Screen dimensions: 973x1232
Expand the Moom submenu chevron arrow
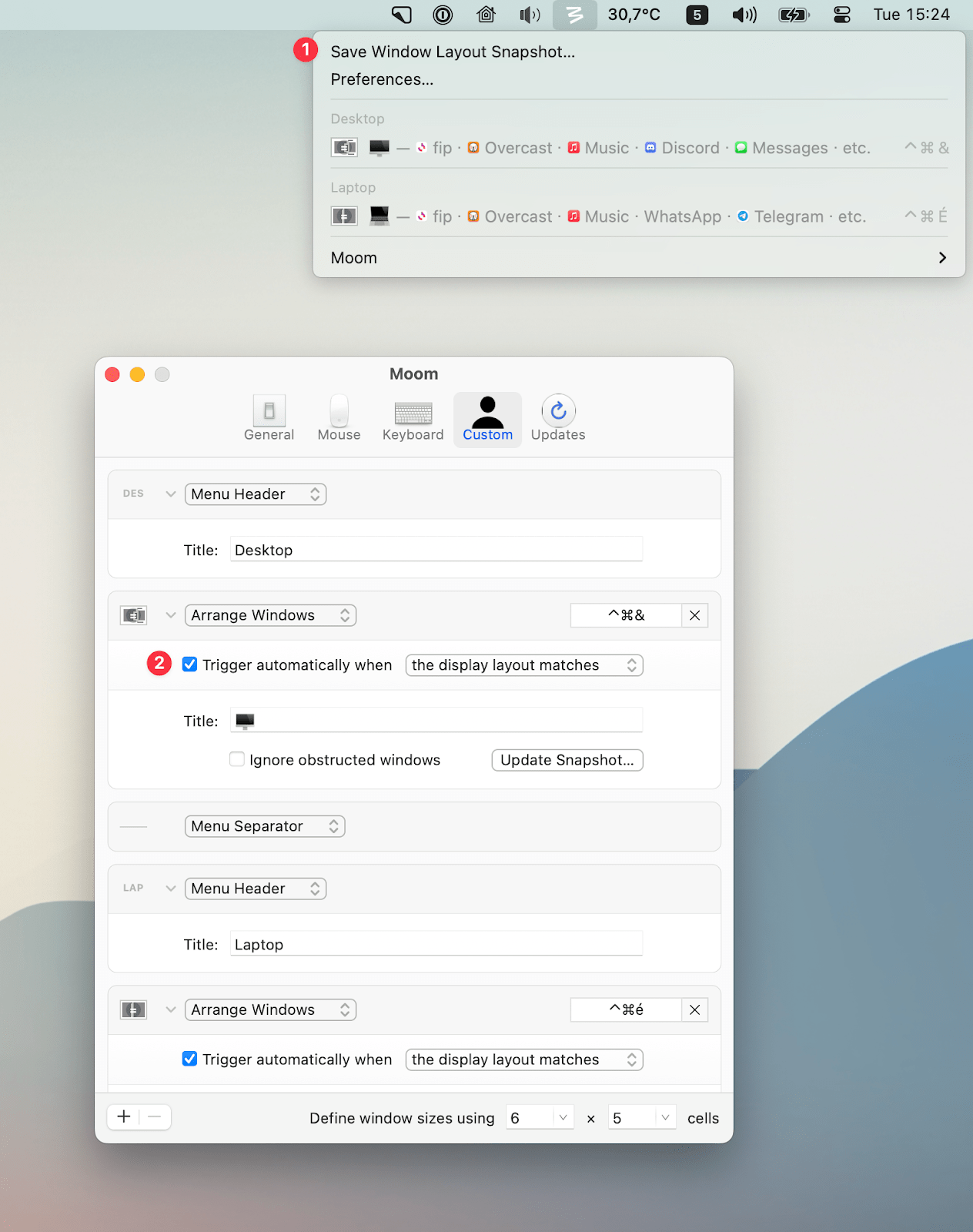[942, 258]
